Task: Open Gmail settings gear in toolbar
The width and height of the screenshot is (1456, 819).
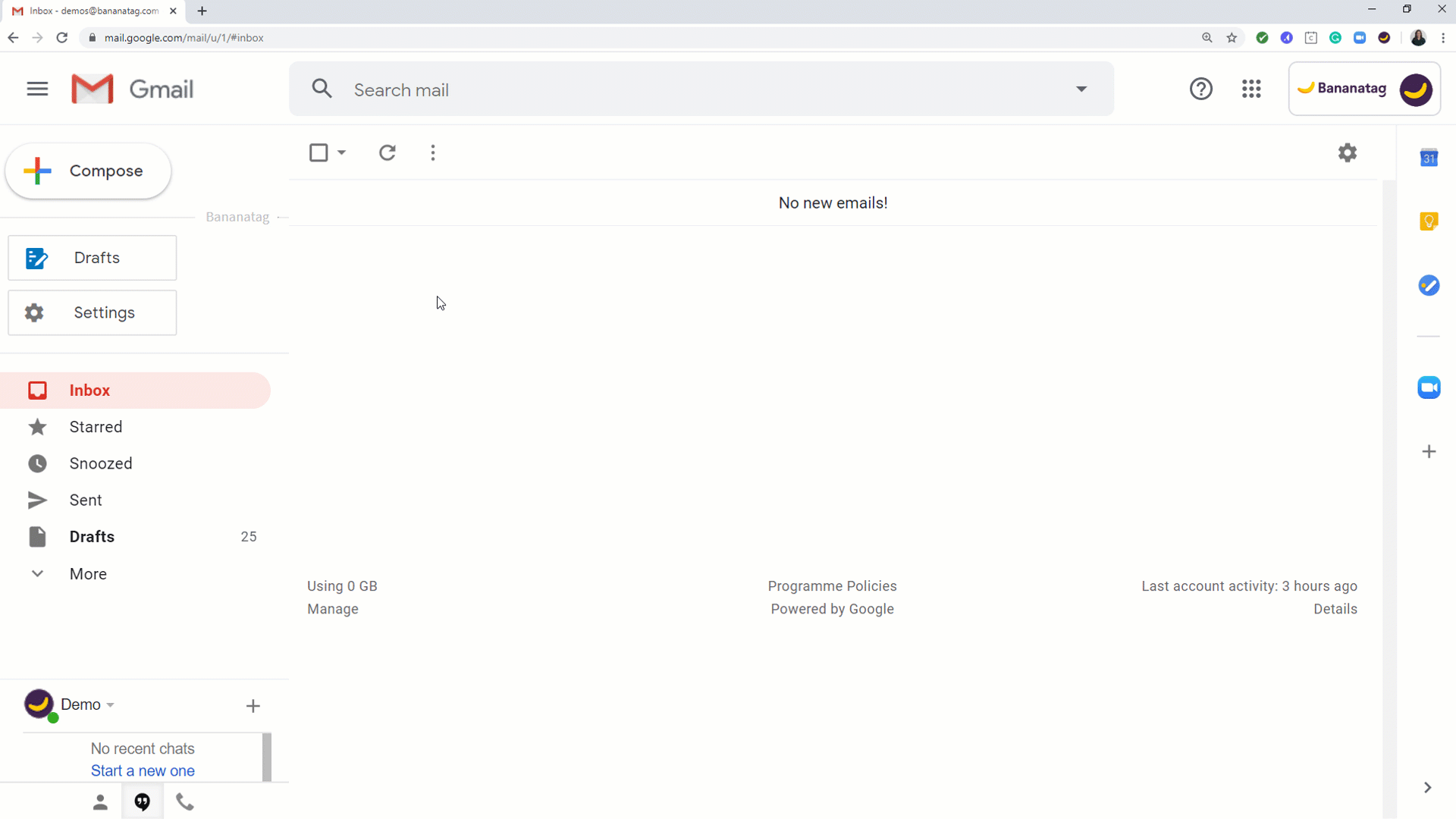Action: pos(1348,152)
